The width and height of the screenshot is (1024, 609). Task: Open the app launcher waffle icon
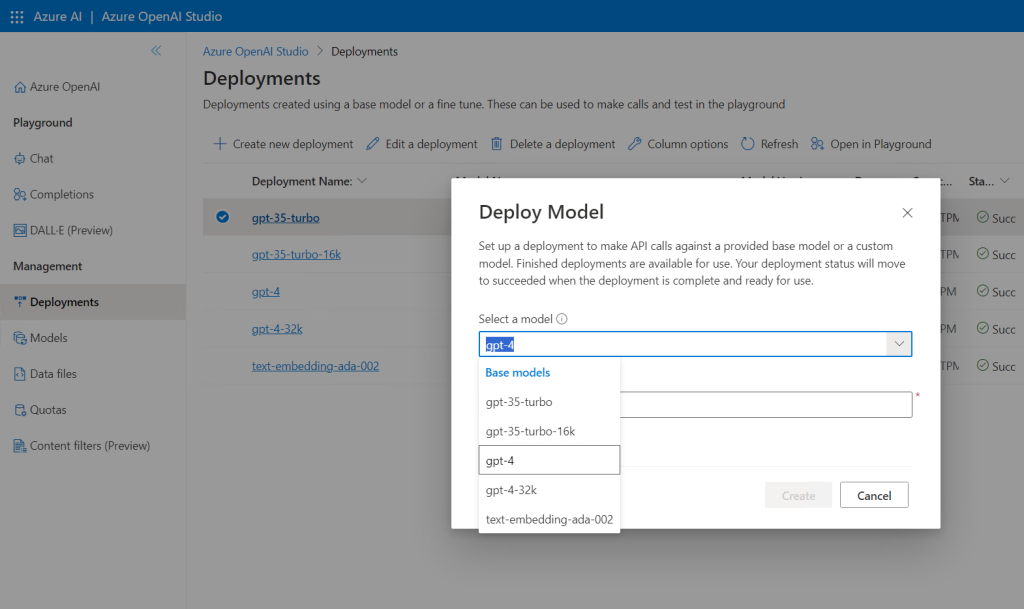pos(16,16)
